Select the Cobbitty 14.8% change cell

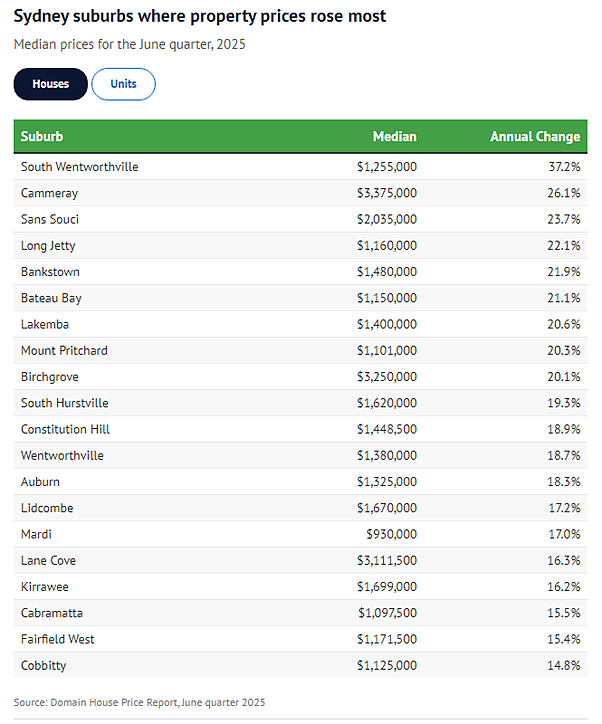(x=564, y=665)
